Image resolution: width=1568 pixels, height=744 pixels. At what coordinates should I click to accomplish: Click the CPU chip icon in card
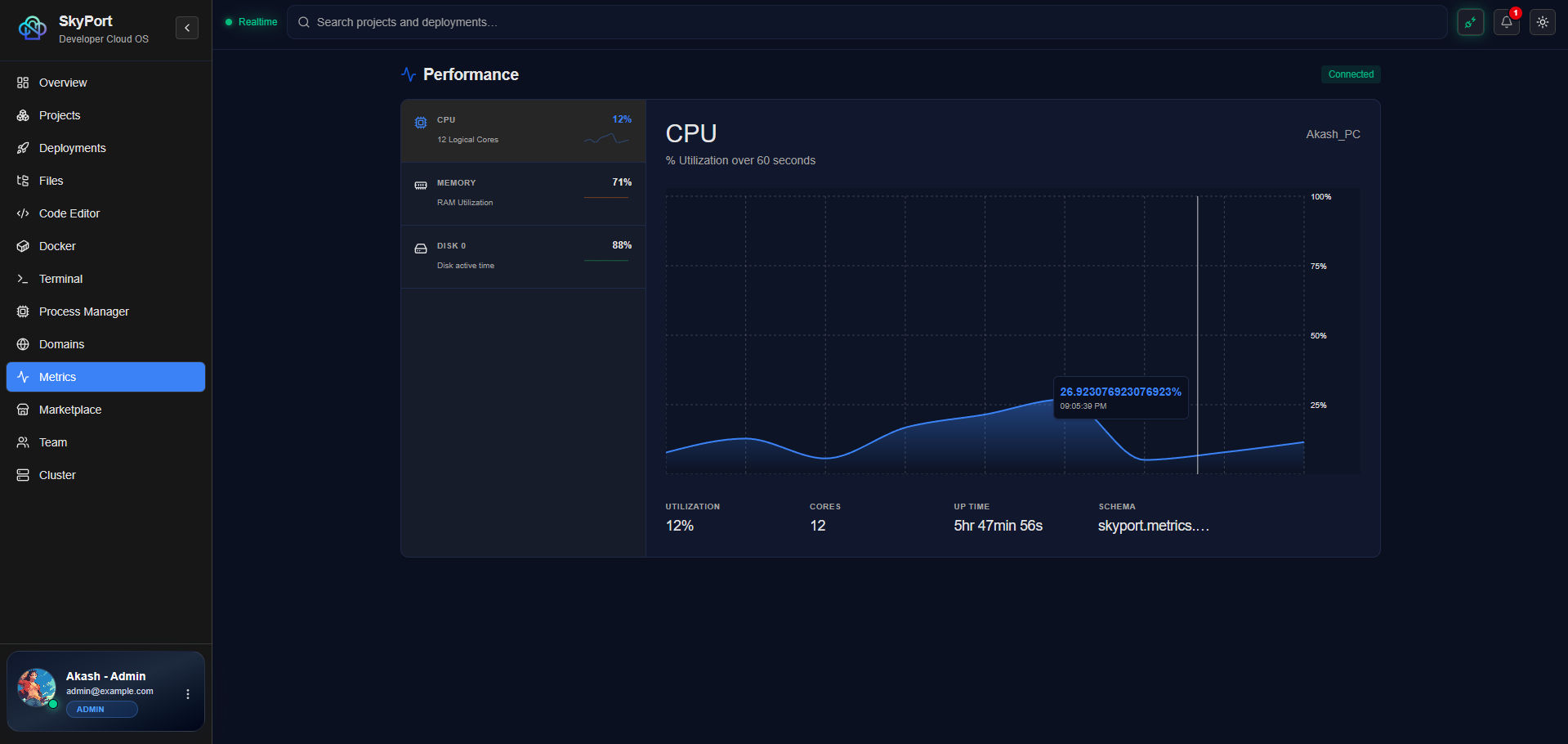pos(421,123)
